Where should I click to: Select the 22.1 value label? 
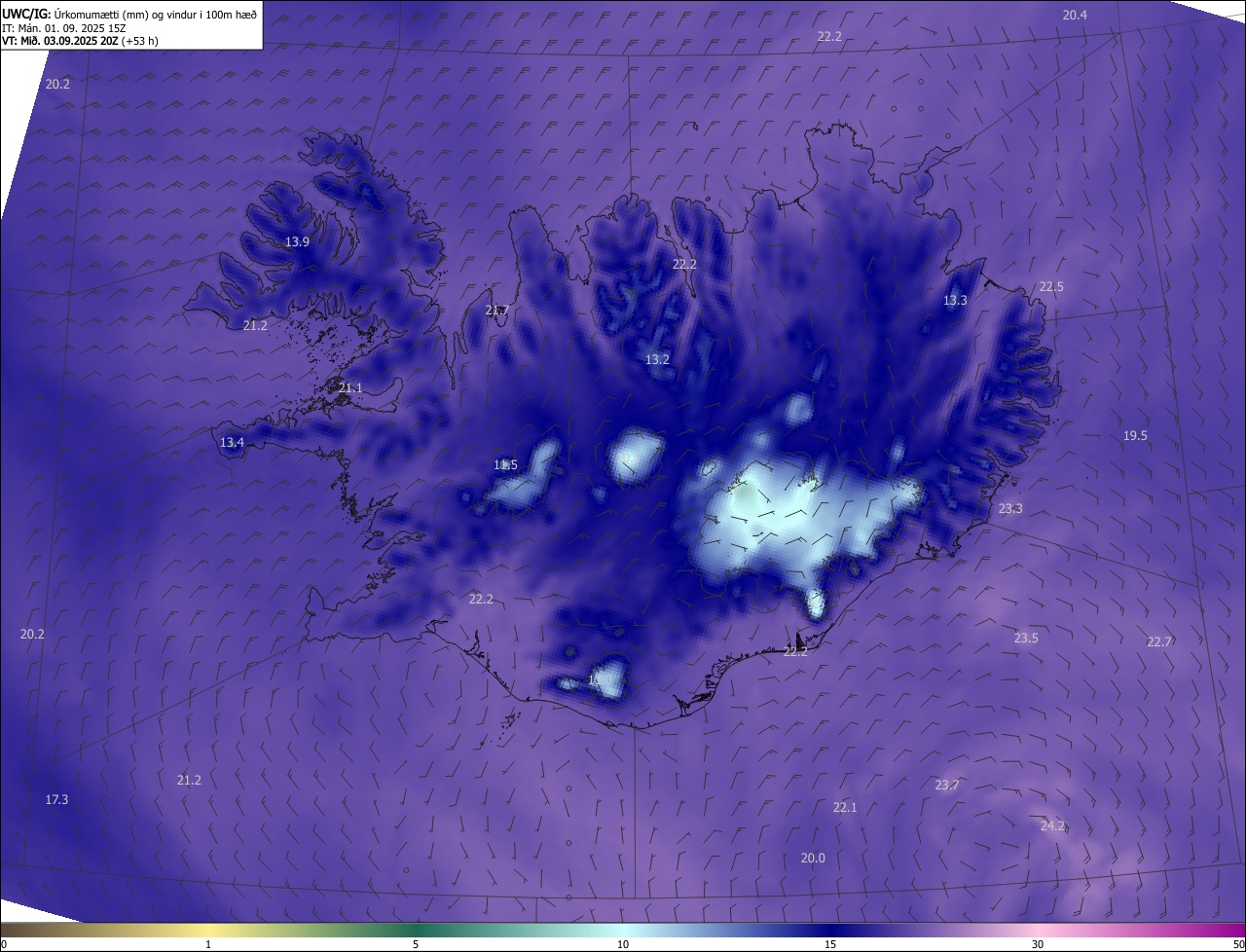[x=844, y=808]
